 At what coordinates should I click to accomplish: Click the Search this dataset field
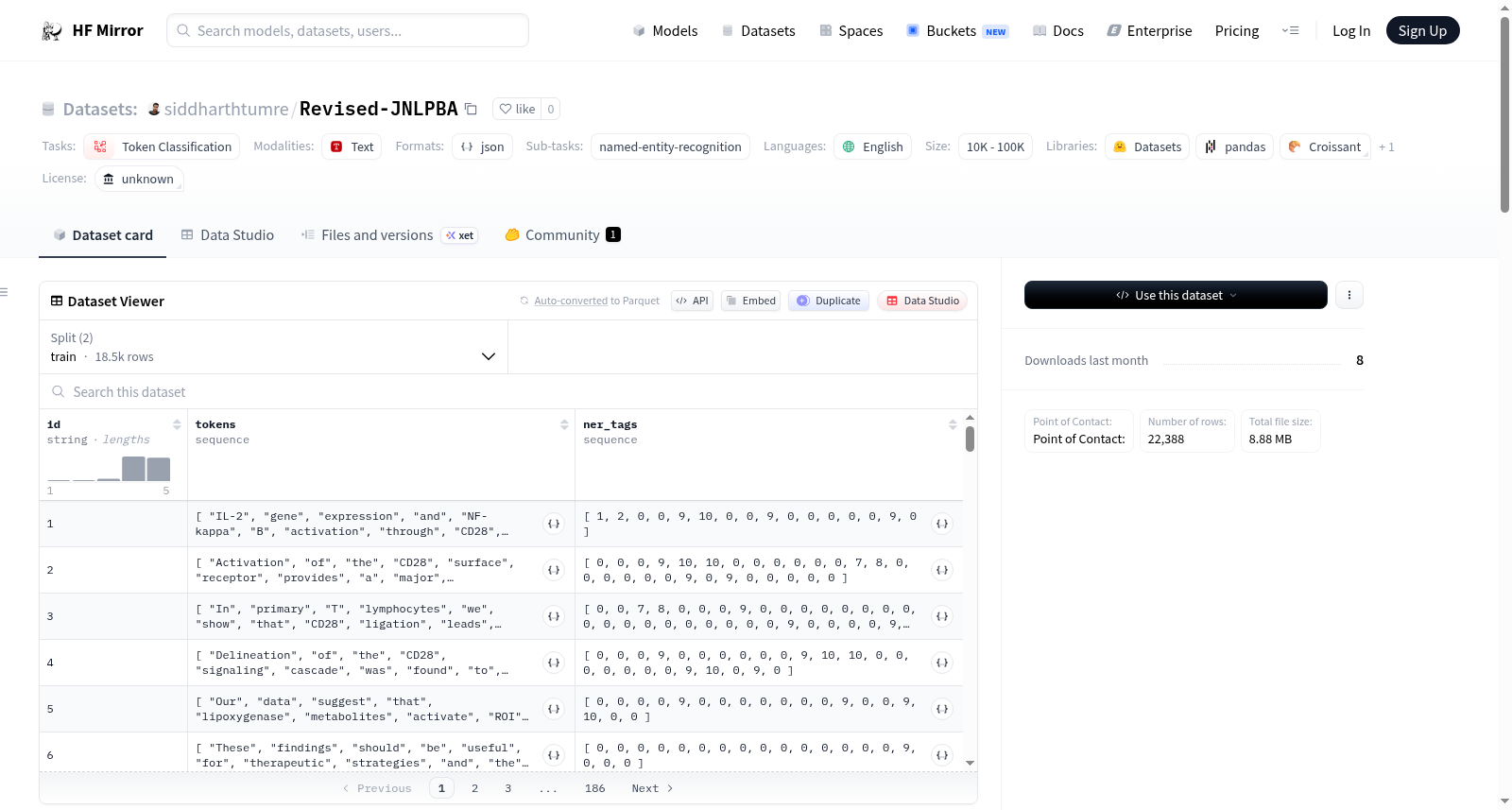pos(508,391)
